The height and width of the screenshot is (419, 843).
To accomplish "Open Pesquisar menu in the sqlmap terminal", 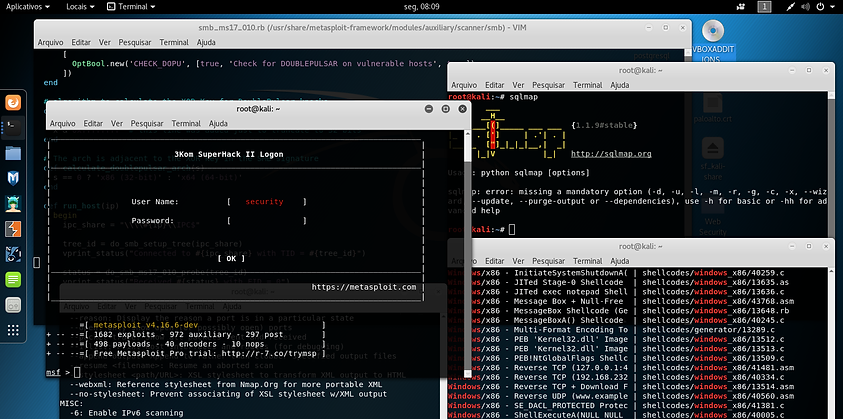I will pos(549,85).
